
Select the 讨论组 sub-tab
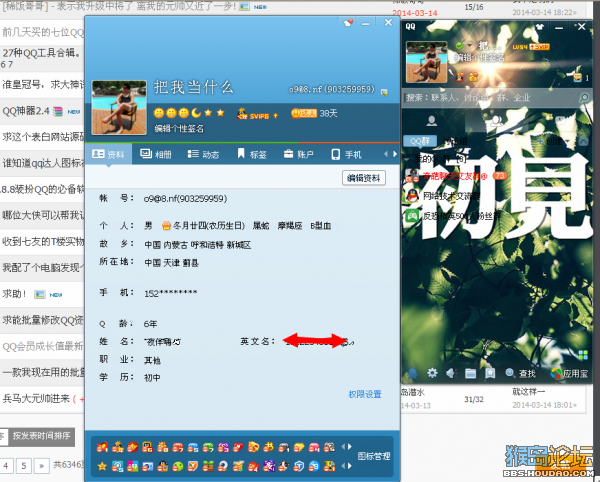[455, 141]
